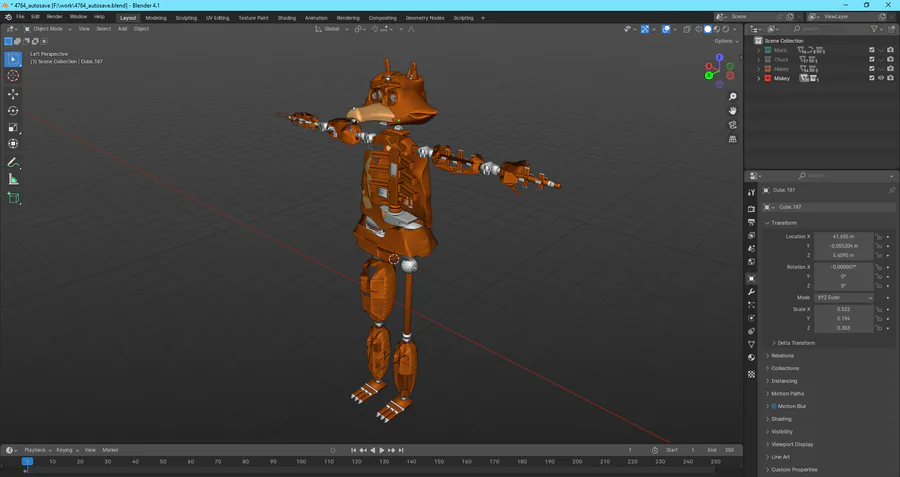Open the Object Mode dropdown
This screenshot has width=900, height=477.
pyautogui.click(x=48, y=29)
